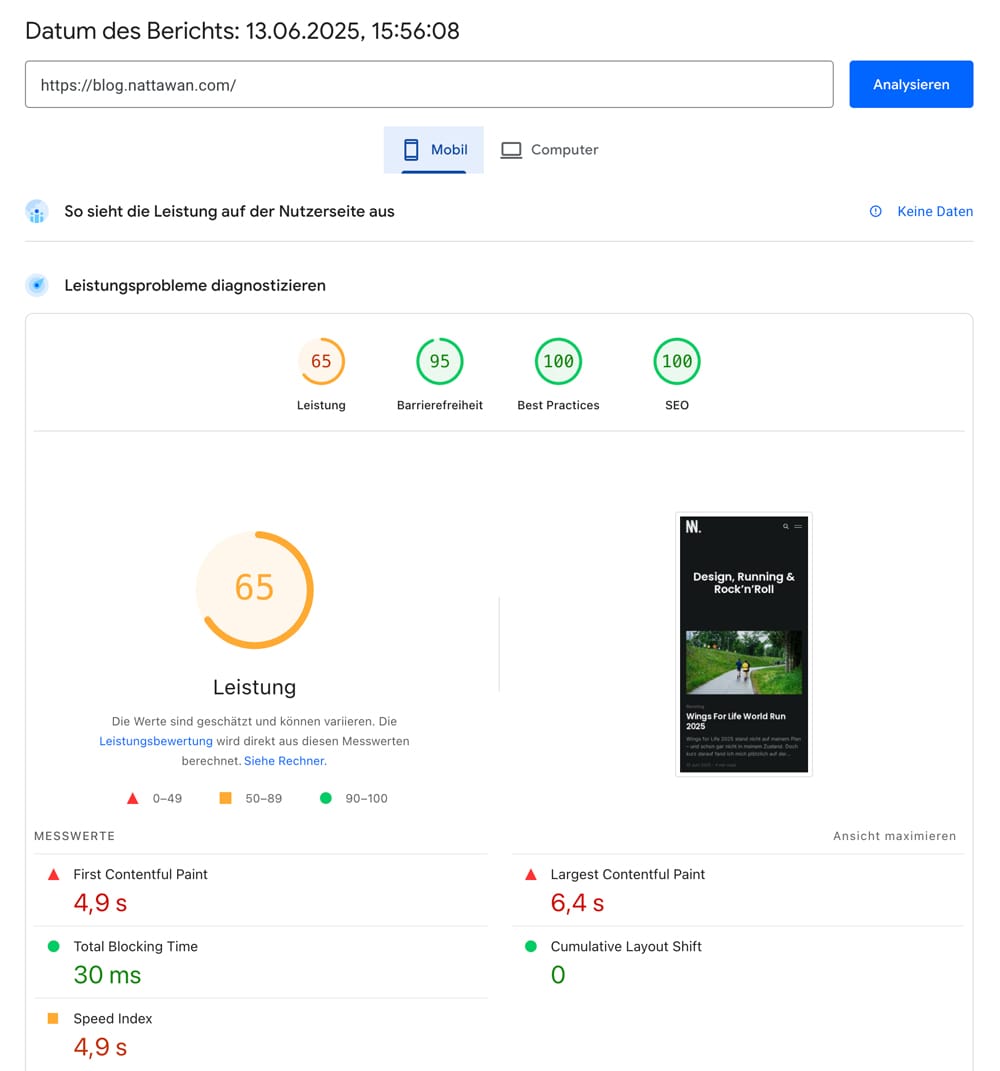Click the SEO category label
This screenshot has height=1071, width=1000.
[677, 405]
